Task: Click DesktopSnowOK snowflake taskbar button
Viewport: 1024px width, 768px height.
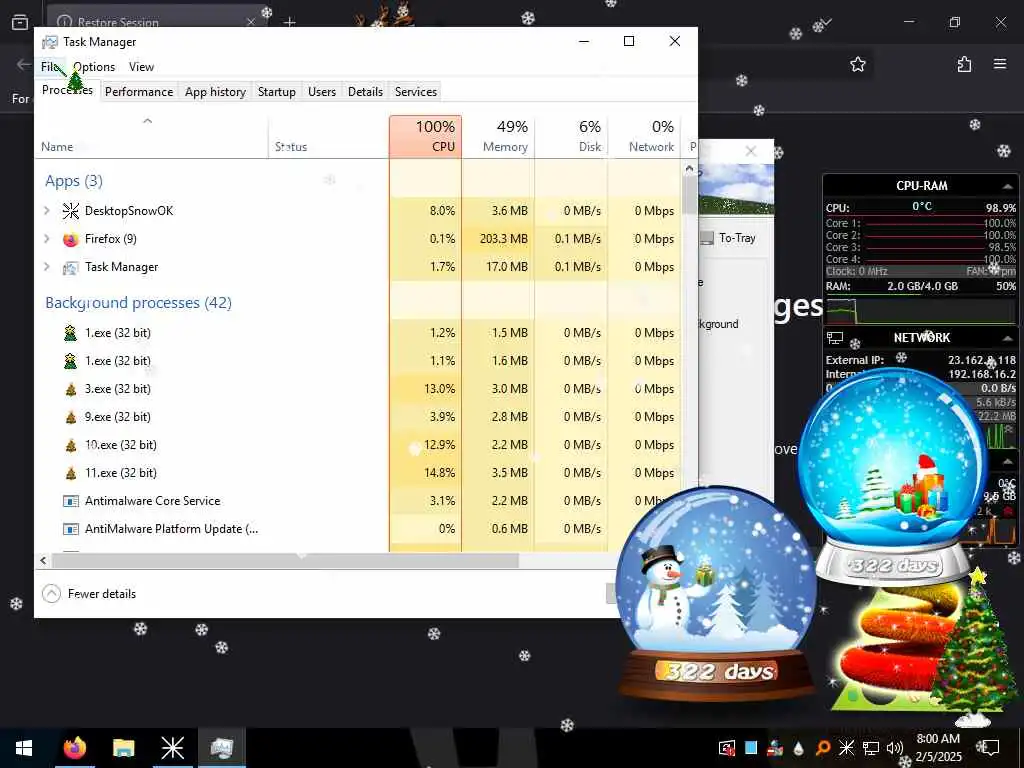Action: pos(172,748)
